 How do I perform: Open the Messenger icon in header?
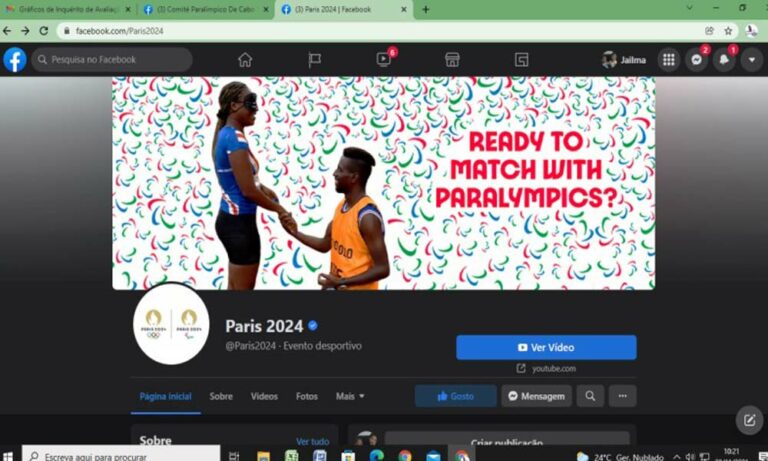coord(696,60)
